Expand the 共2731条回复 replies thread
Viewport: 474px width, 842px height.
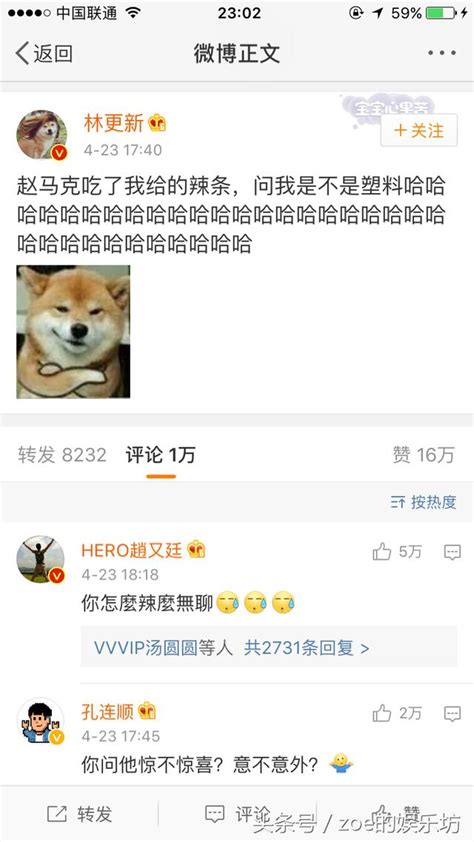[x=307, y=648]
